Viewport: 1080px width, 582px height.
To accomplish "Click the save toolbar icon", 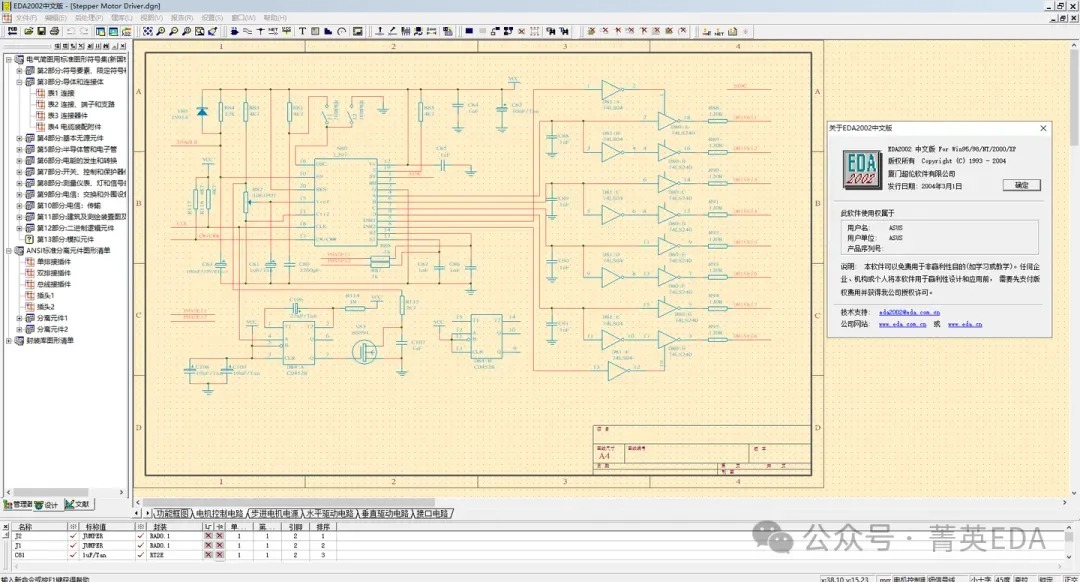I will (x=41, y=31).
